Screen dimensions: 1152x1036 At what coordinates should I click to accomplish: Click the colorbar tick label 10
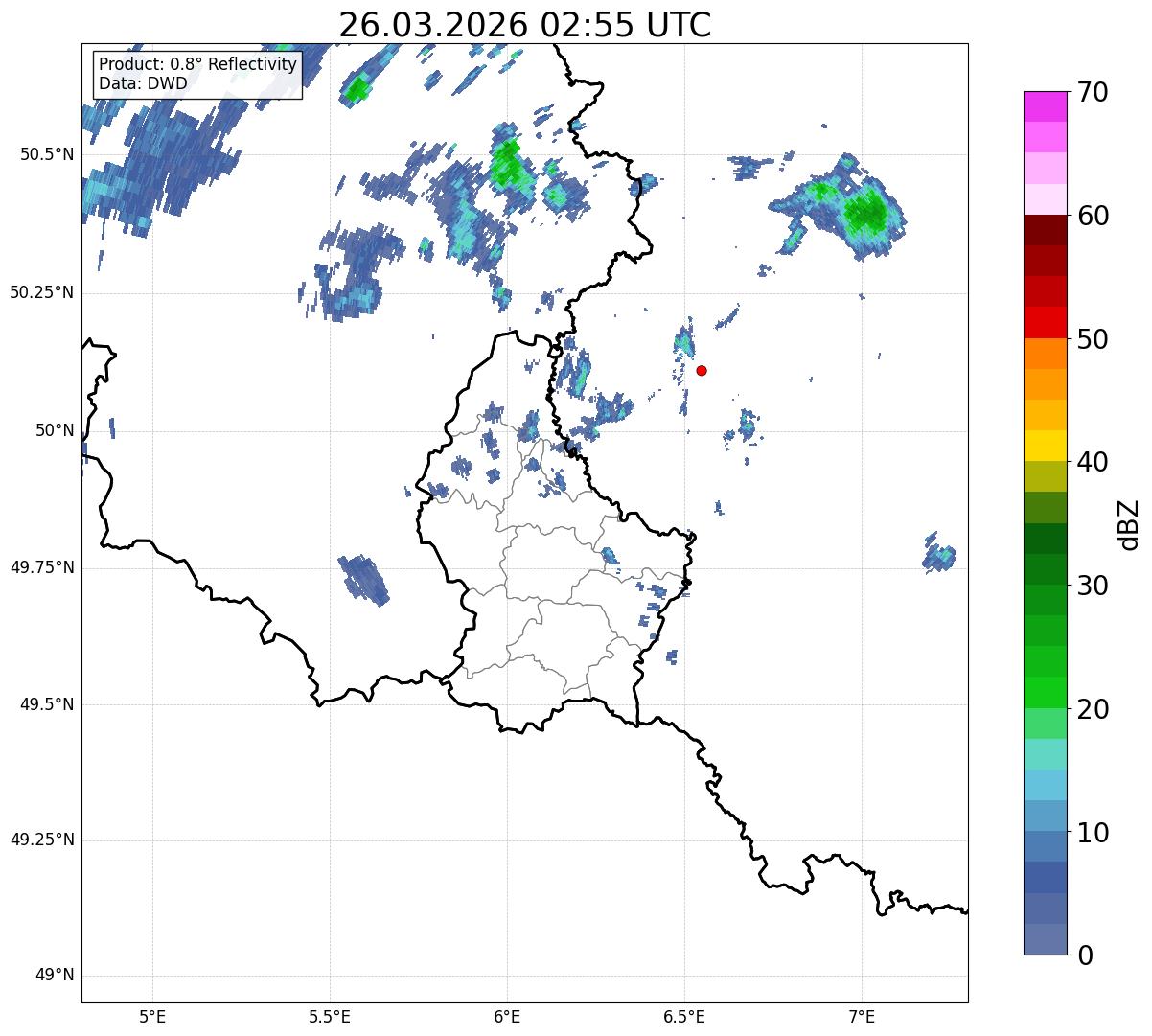1093,833
